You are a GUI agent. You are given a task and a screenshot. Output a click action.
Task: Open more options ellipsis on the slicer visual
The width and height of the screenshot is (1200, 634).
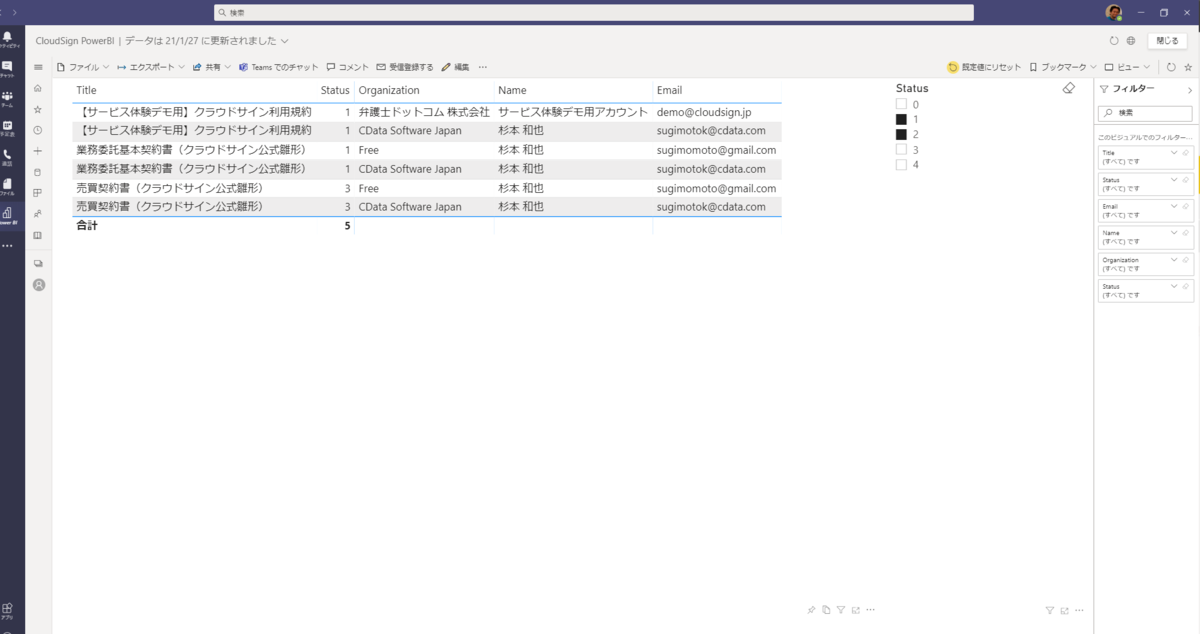(x=1080, y=610)
